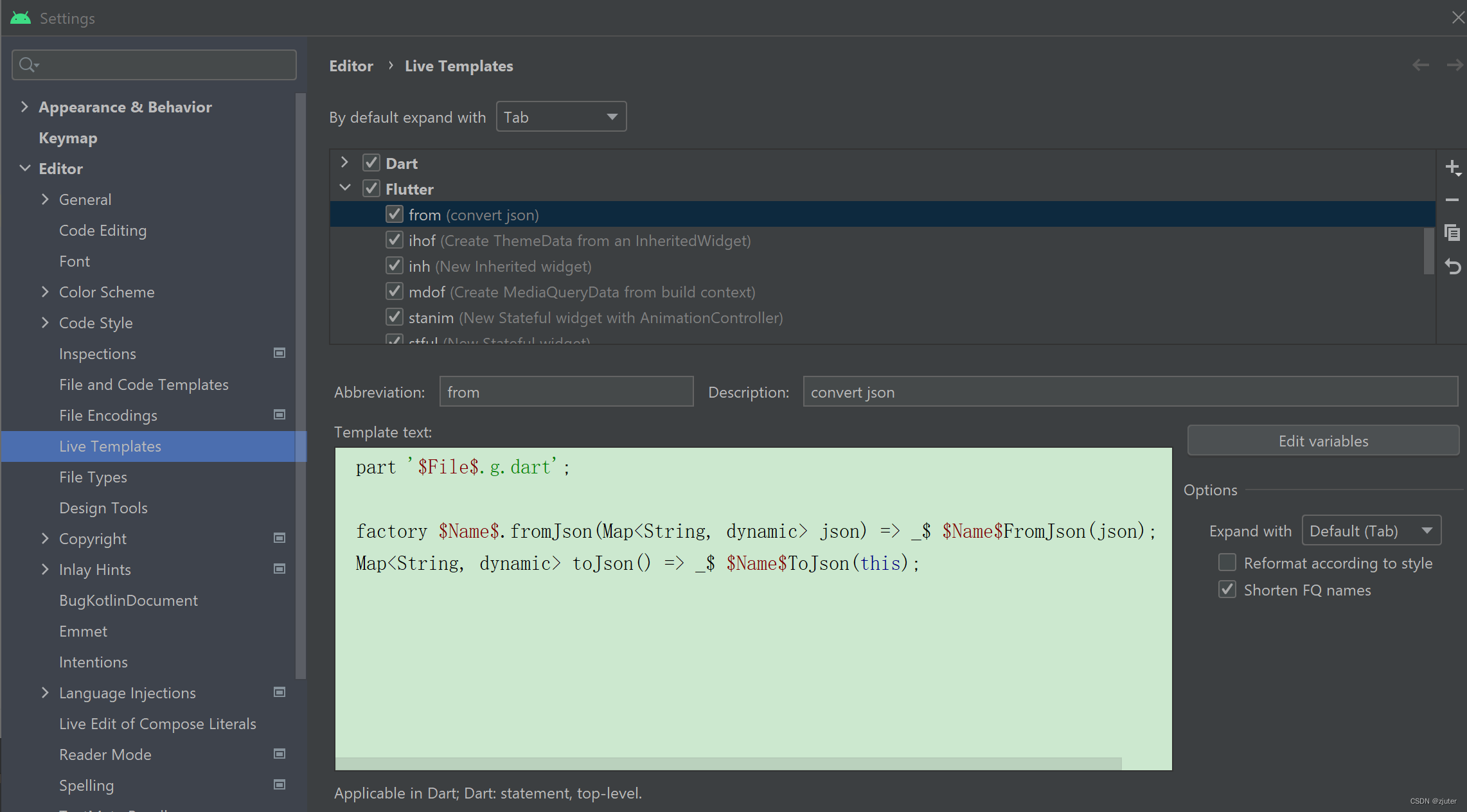Enable Reformat according to style
Screen dimensions: 1467x812
click(1227, 563)
